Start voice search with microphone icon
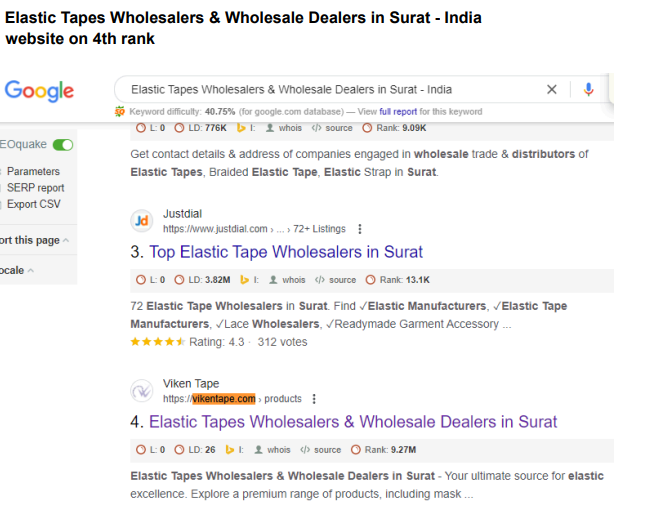This screenshot has width=645, height=524. click(589, 89)
